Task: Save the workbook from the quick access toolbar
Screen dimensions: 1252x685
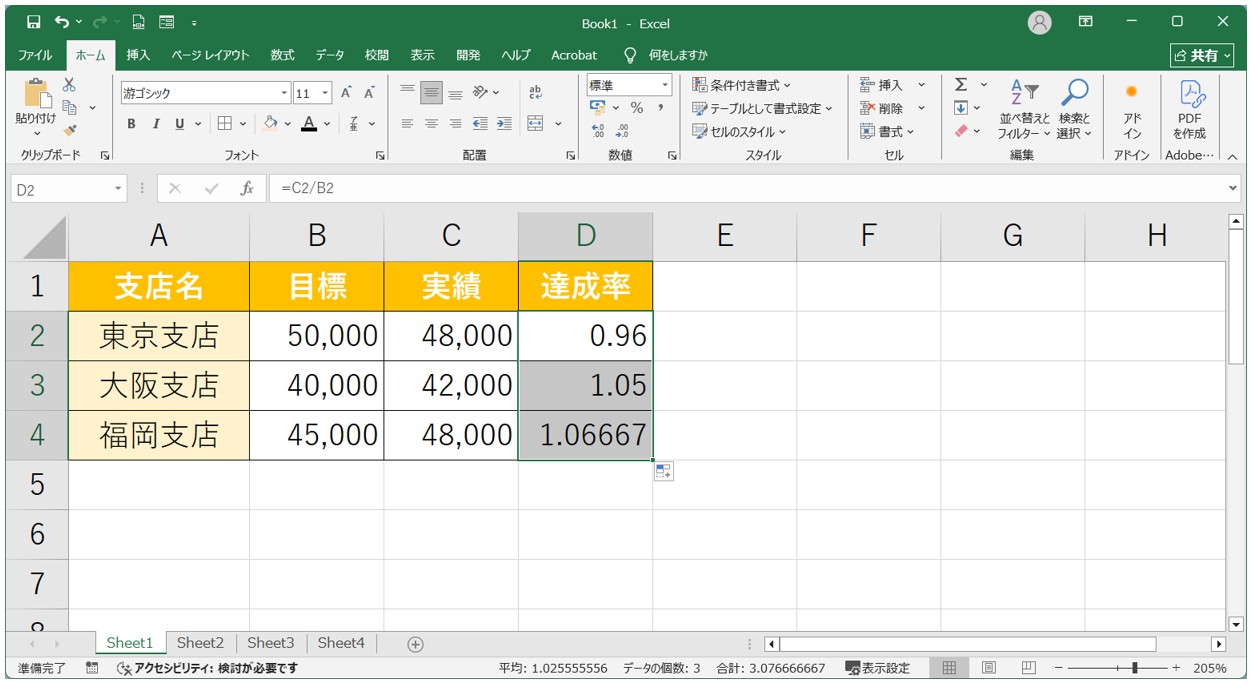Action: click(x=33, y=23)
